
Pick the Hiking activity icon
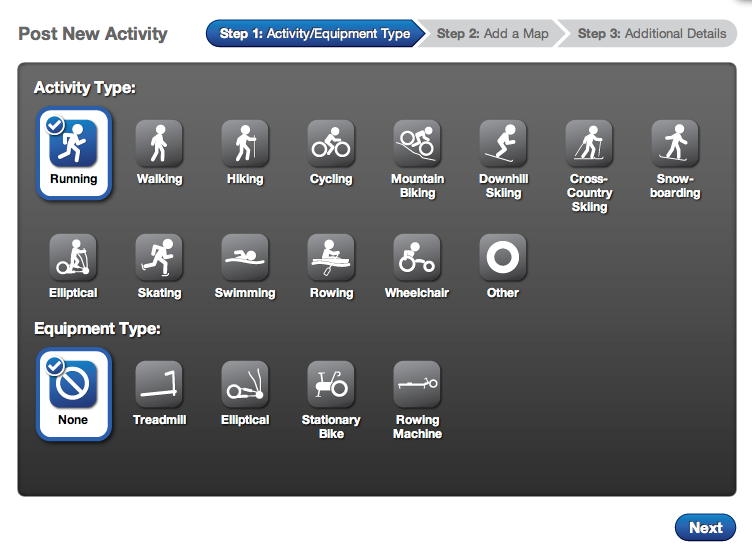click(245, 143)
